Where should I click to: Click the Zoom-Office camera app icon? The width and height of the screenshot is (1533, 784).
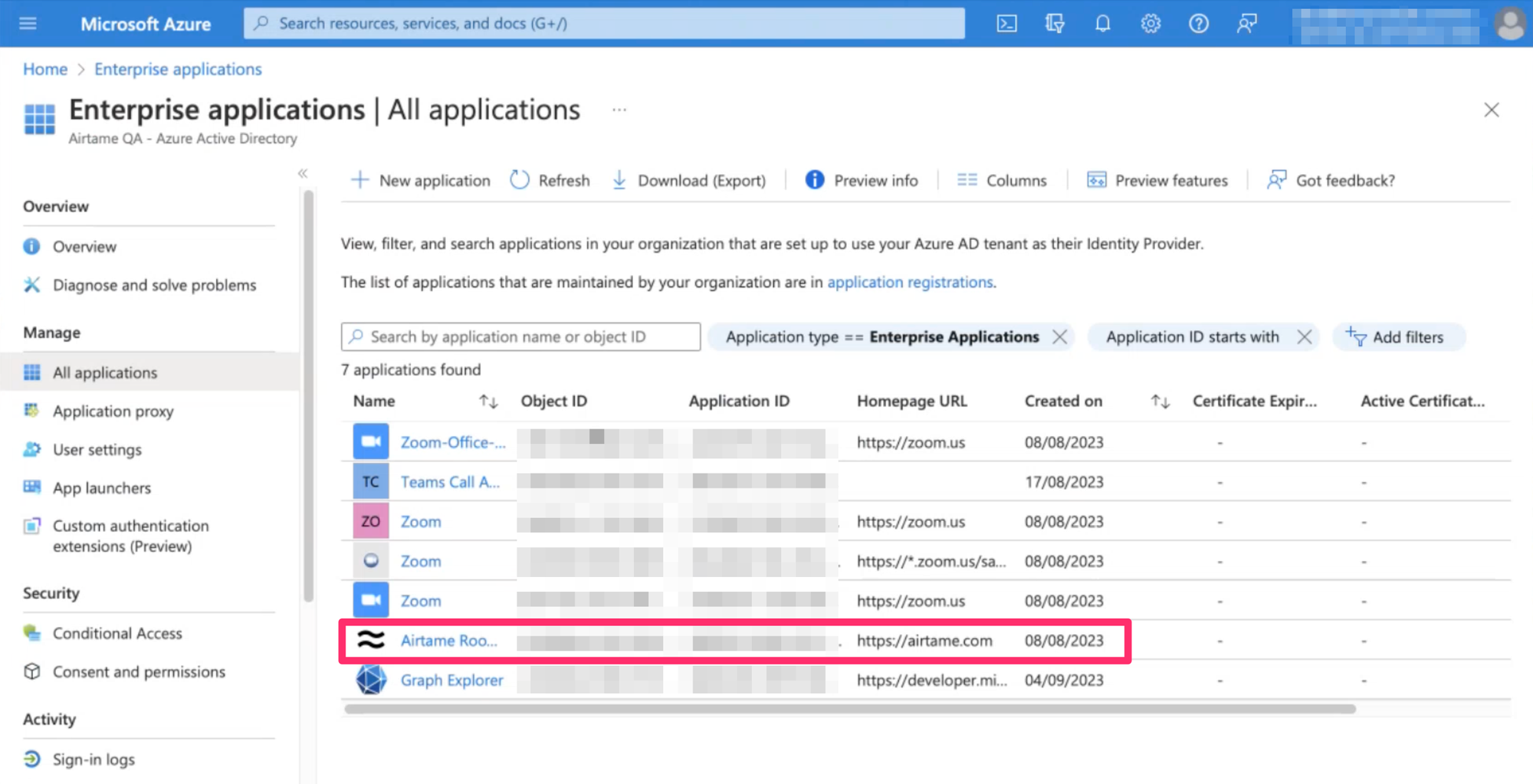(x=371, y=441)
